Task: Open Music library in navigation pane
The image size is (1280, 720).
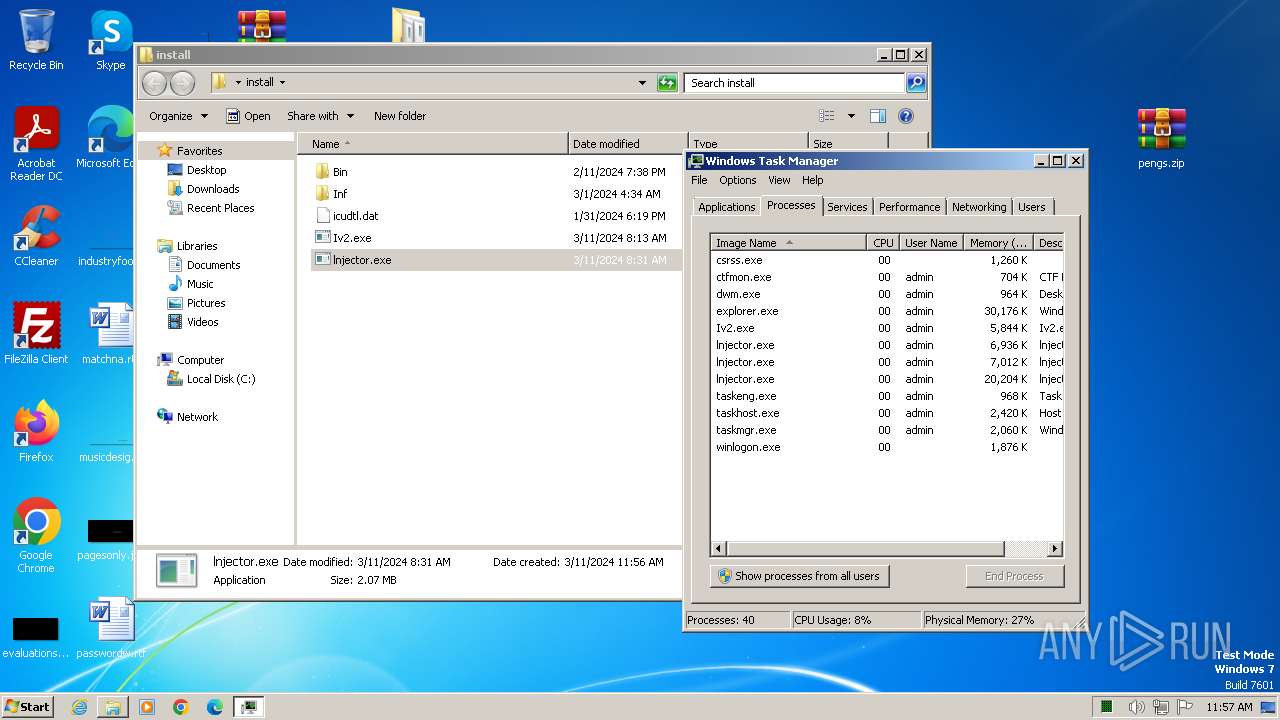Action: (200, 284)
